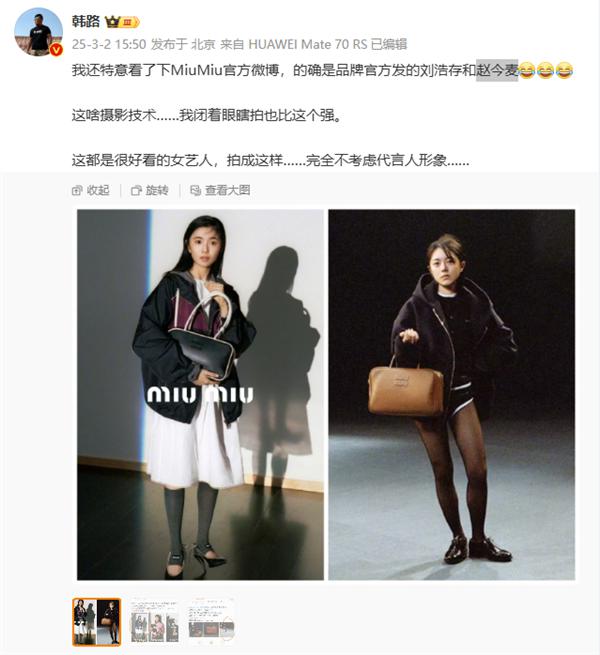Screen dimensions: 600x655
Task: Select the third image thumbnail
Action: [x=211, y=622]
